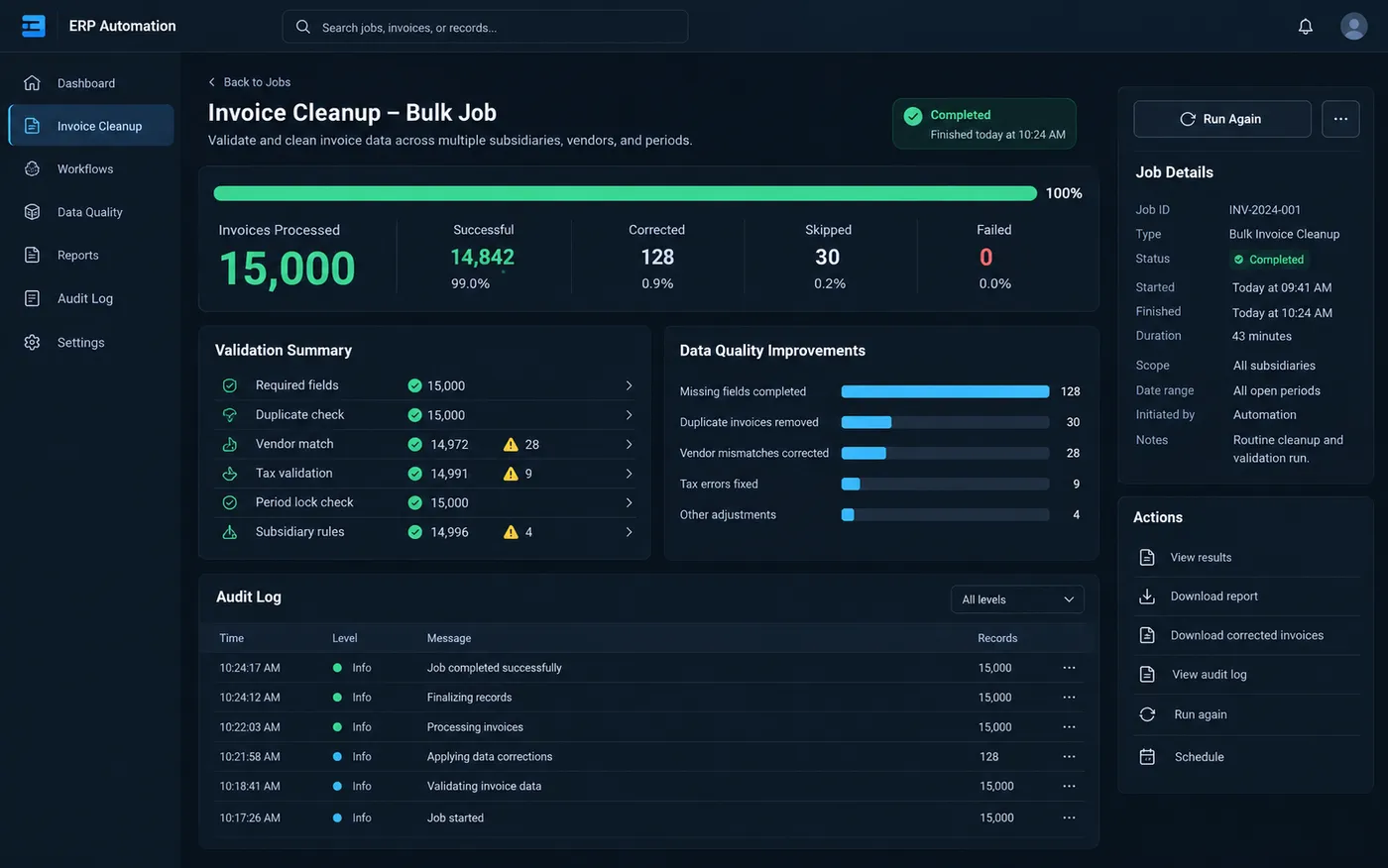Click the Data Quality cube icon
The image size is (1388, 868).
(x=32, y=212)
